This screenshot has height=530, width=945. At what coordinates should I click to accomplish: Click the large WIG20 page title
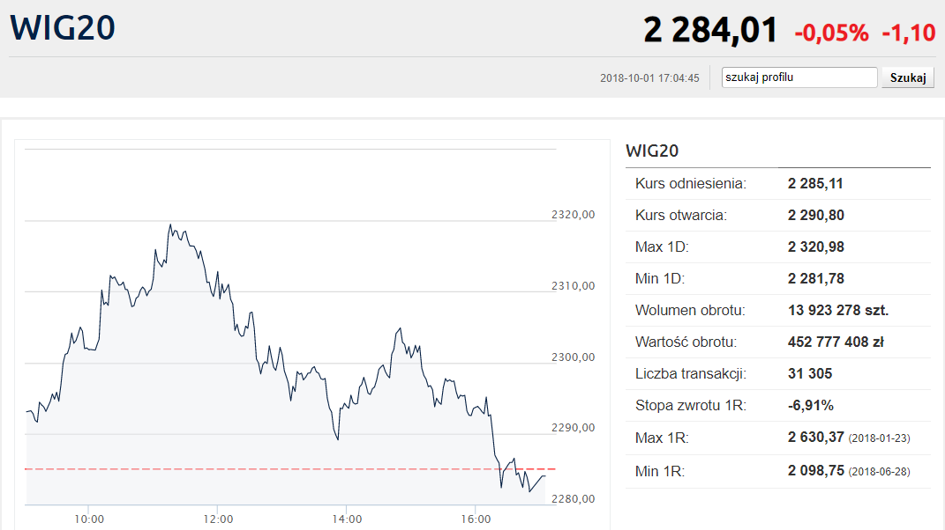tap(62, 28)
